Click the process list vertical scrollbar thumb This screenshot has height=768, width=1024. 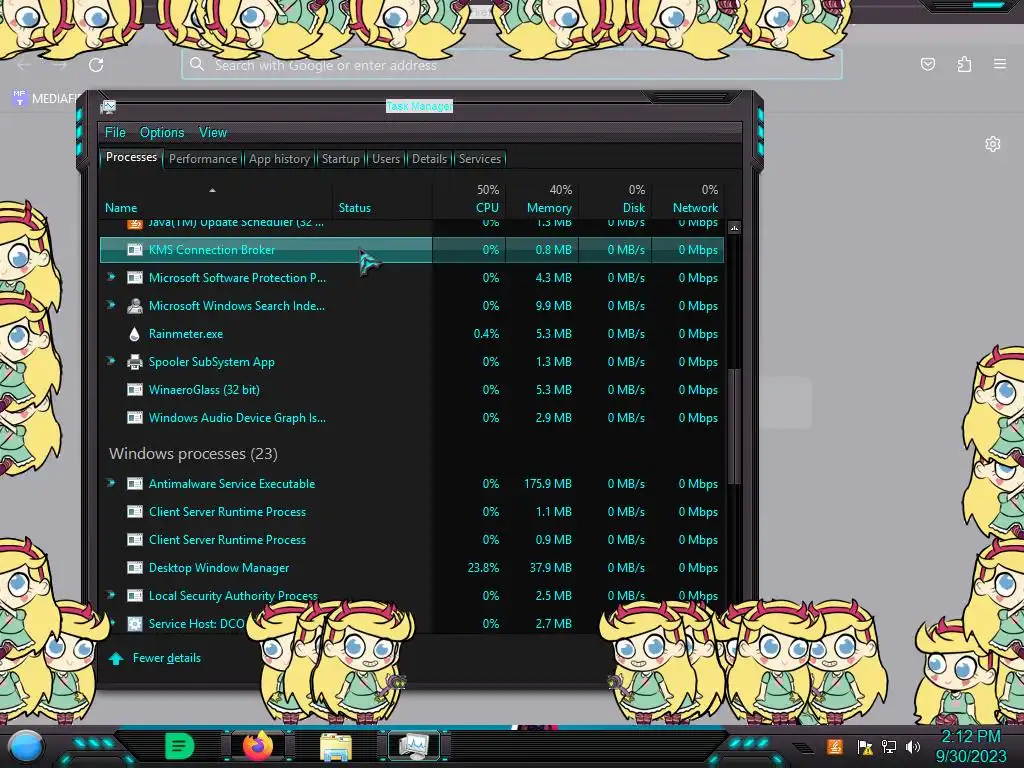point(734,426)
